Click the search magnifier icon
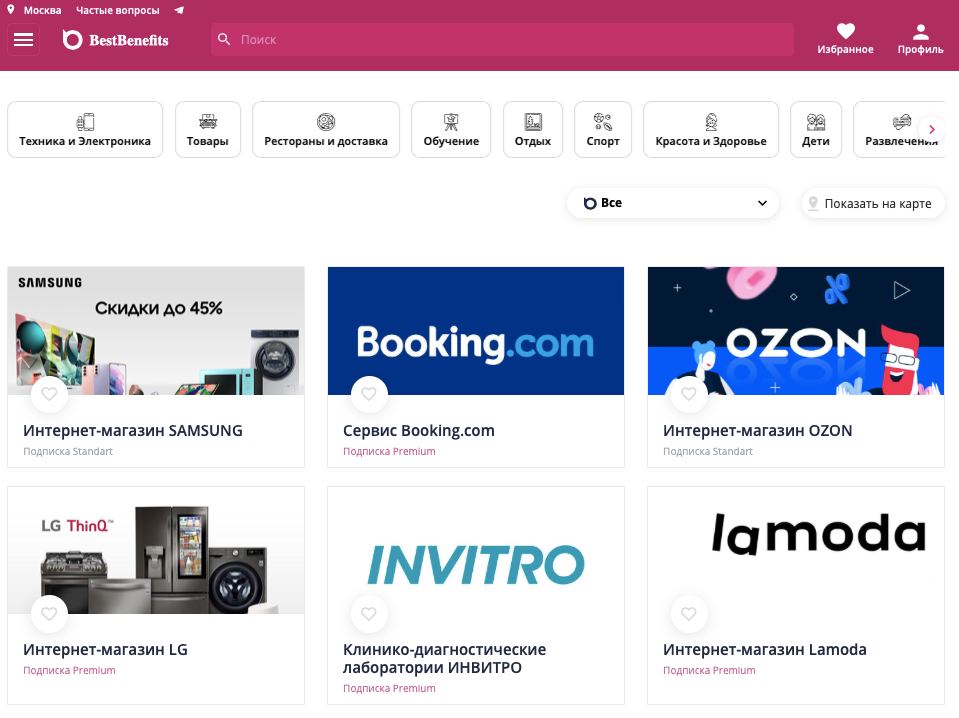 (x=224, y=39)
